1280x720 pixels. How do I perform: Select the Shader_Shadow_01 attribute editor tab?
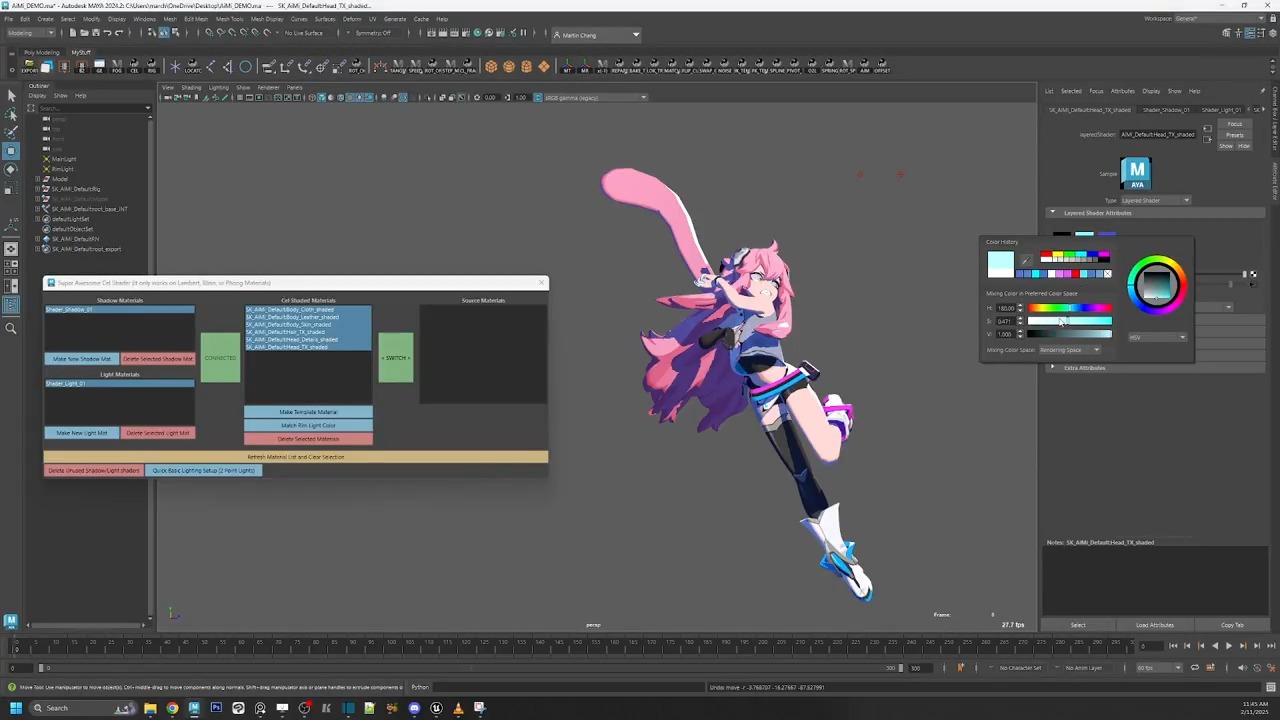click(x=1166, y=109)
